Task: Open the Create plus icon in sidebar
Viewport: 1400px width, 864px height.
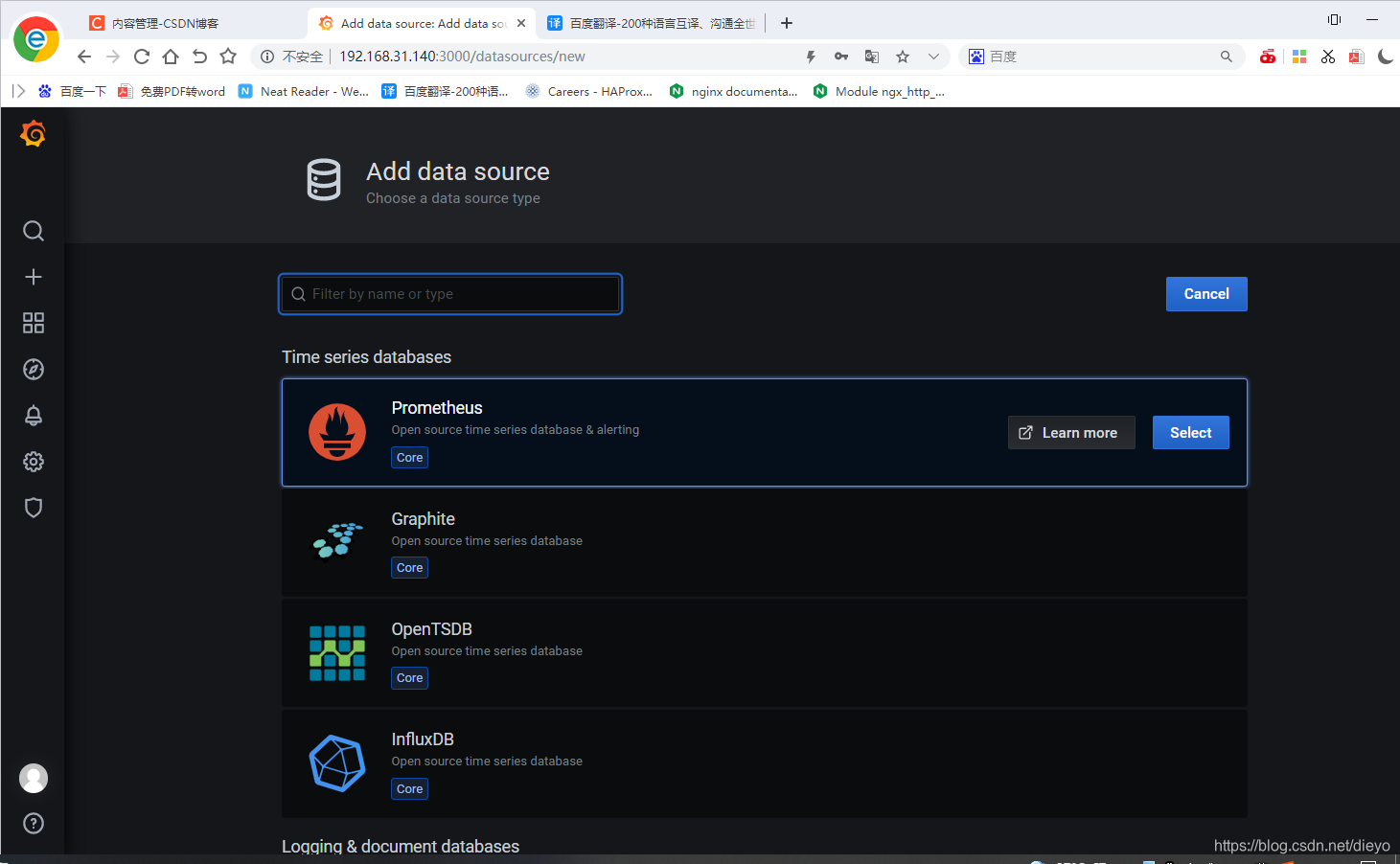Action: (34, 277)
